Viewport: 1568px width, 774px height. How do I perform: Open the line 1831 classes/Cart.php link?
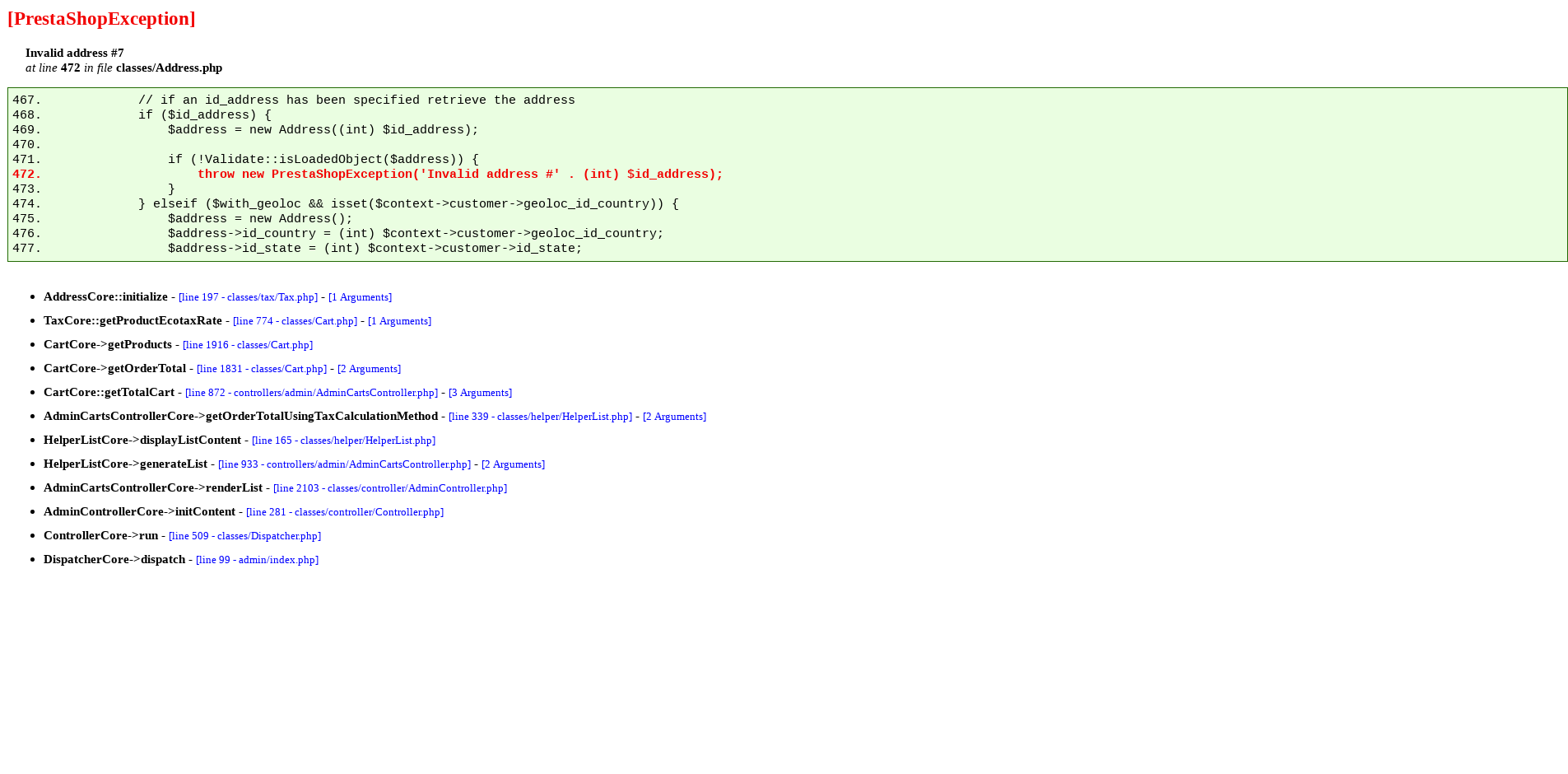[262, 369]
